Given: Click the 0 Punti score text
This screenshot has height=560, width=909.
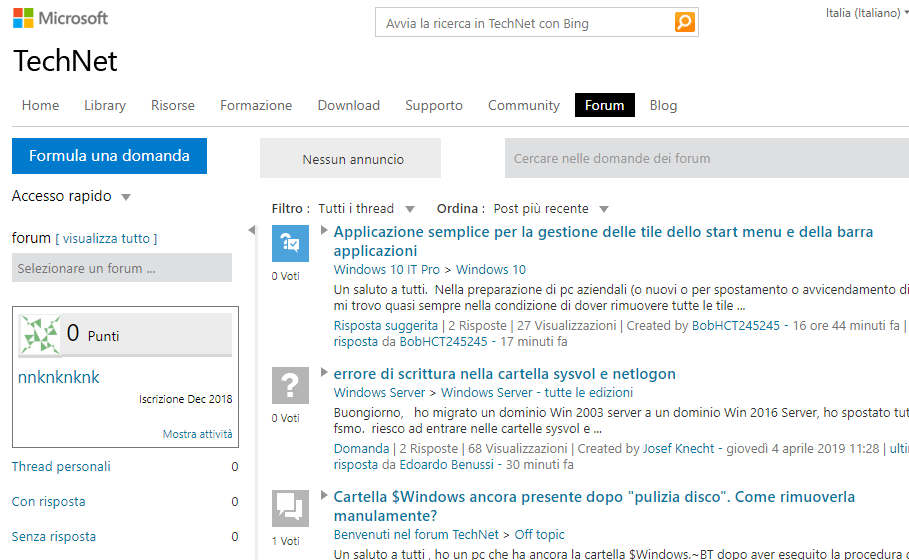Looking at the screenshot, I should point(93,334).
